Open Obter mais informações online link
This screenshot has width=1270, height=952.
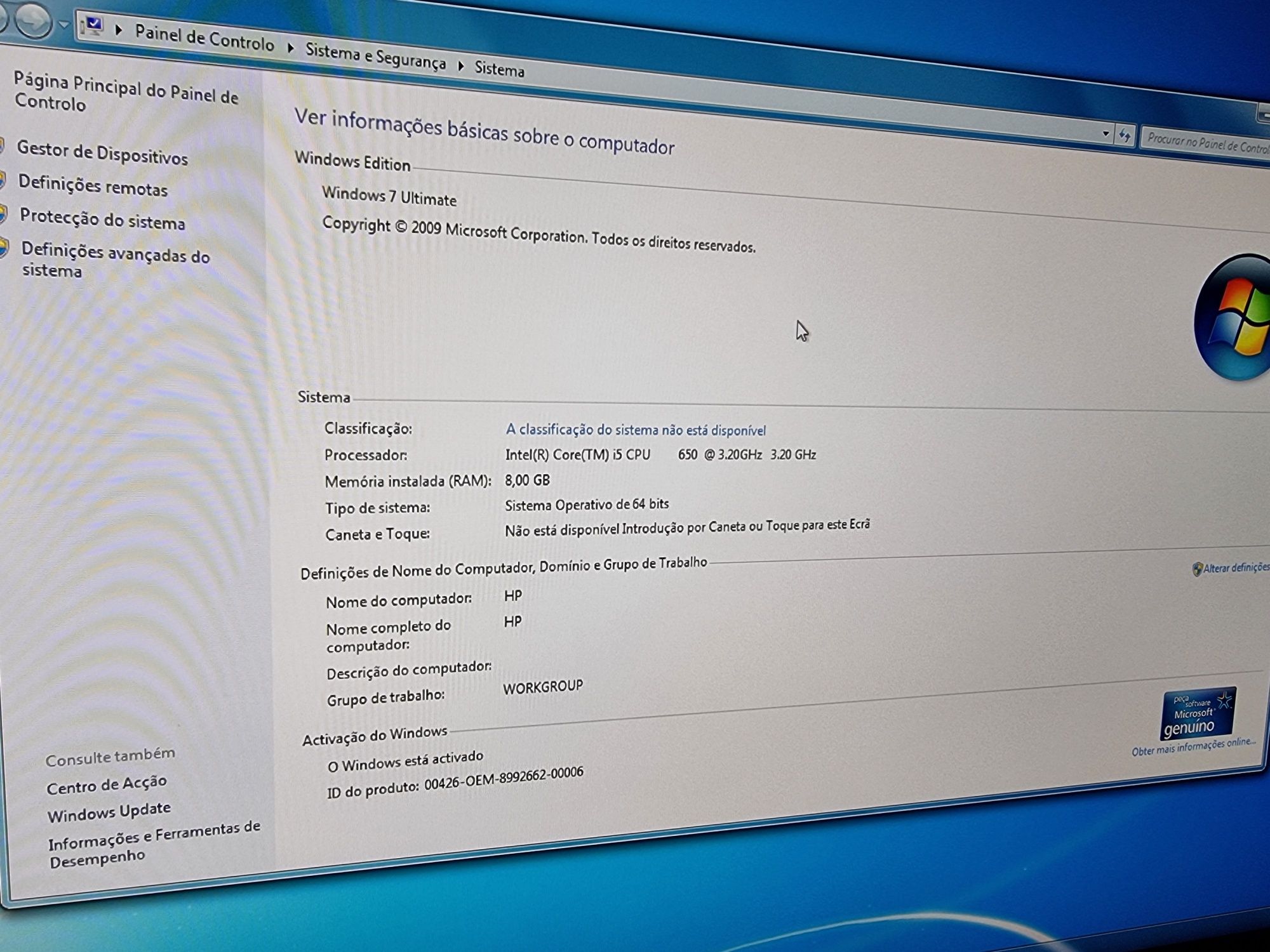[x=1194, y=747]
